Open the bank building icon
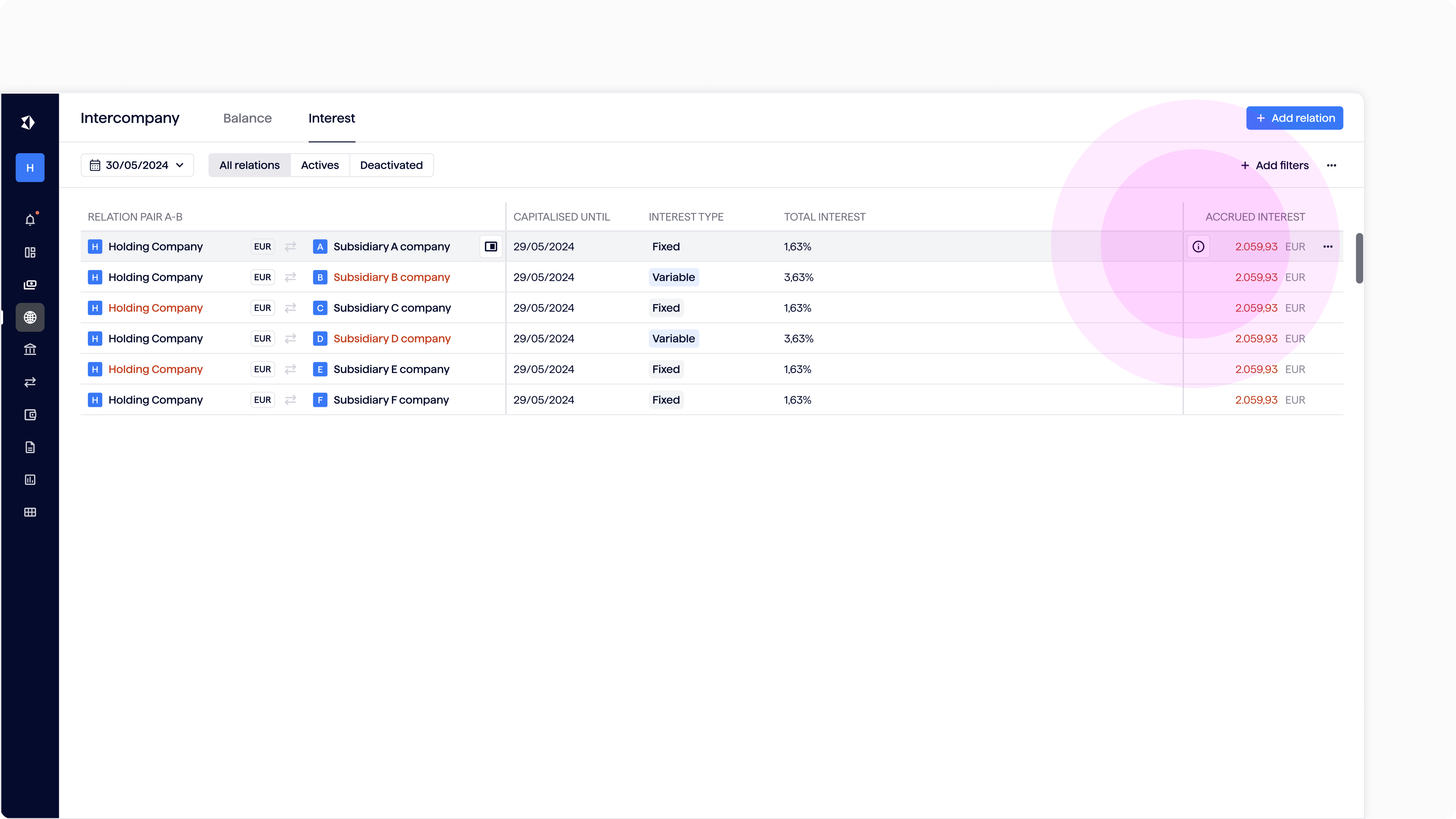1456x819 pixels. [x=30, y=349]
